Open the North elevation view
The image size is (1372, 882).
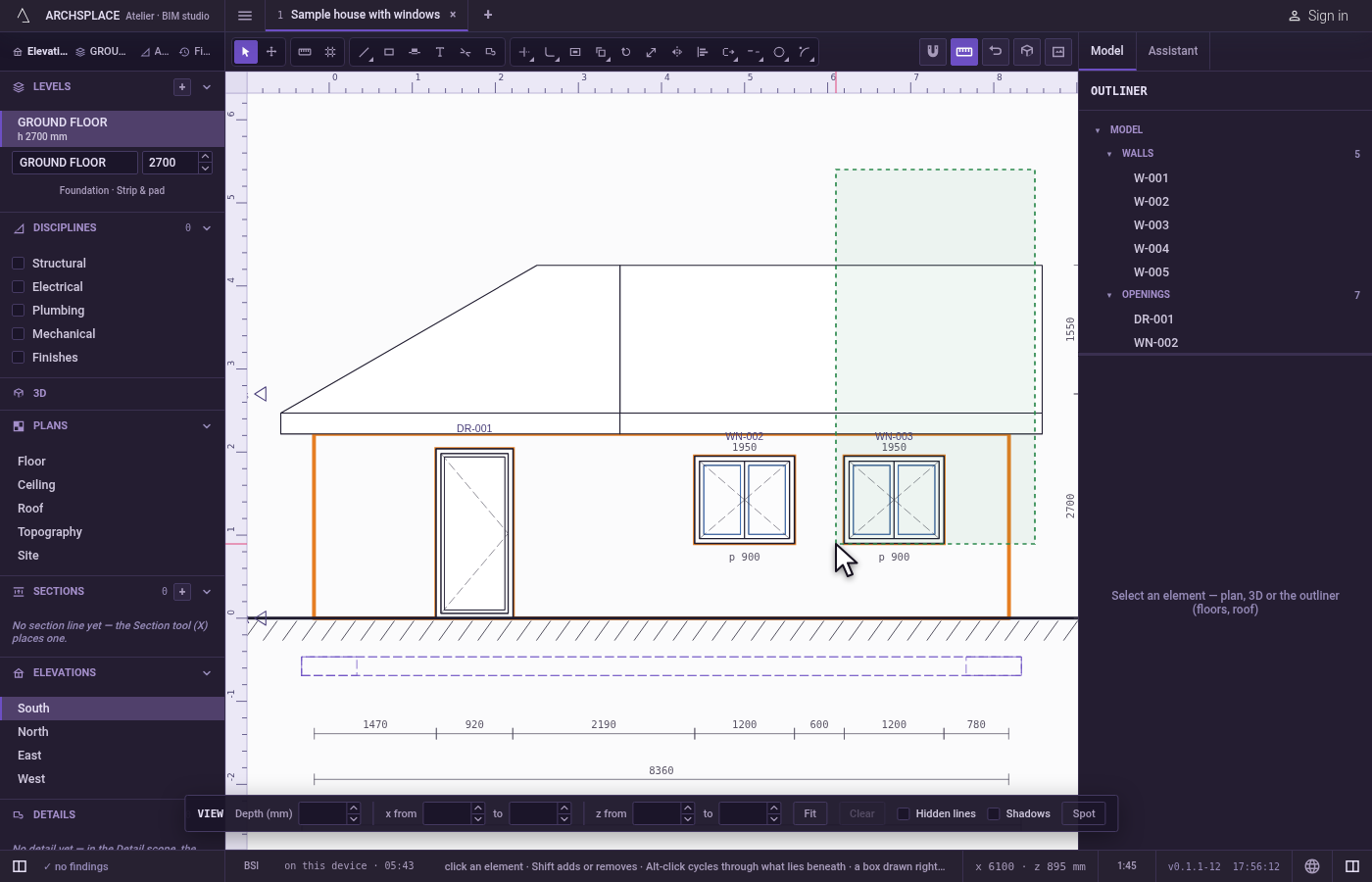pos(113,732)
